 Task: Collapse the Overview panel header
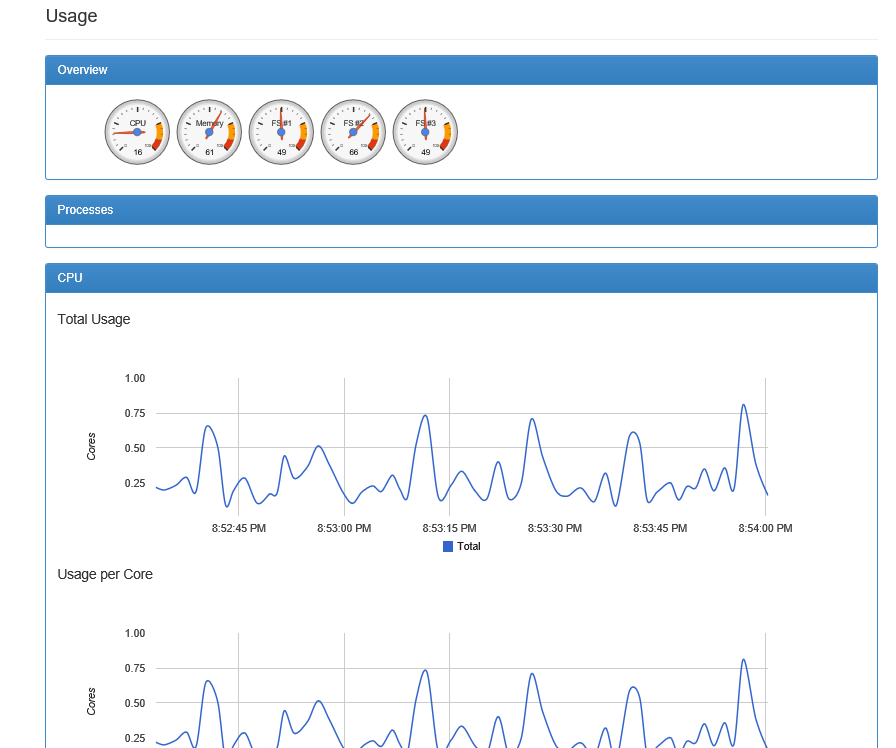point(461,70)
